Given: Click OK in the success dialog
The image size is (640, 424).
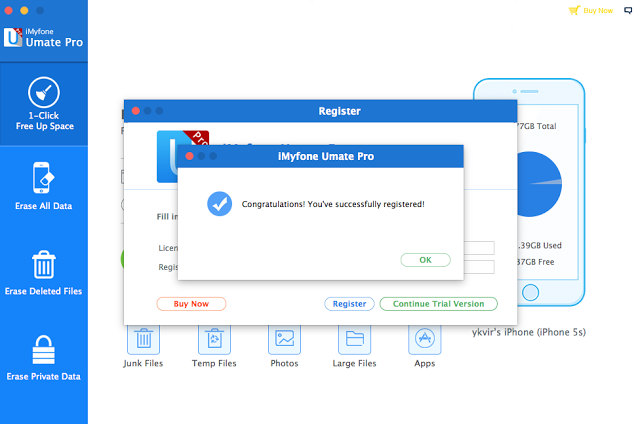Looking at the screenshot, I should coord(425,260).
